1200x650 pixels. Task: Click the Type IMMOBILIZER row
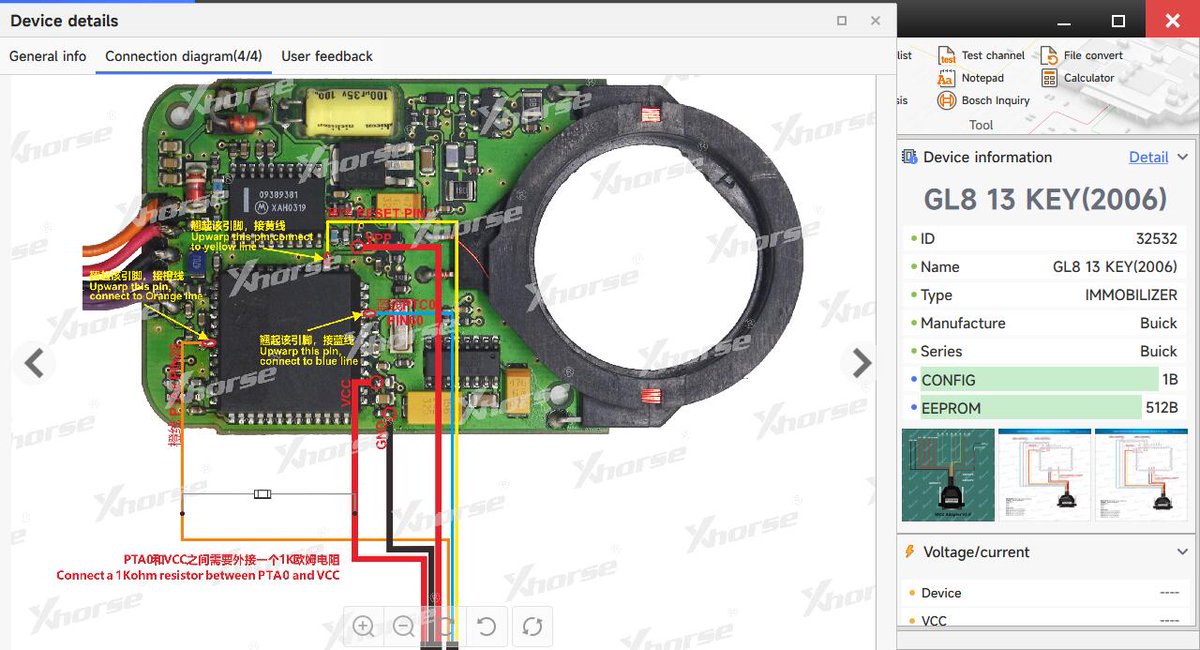1045,295
